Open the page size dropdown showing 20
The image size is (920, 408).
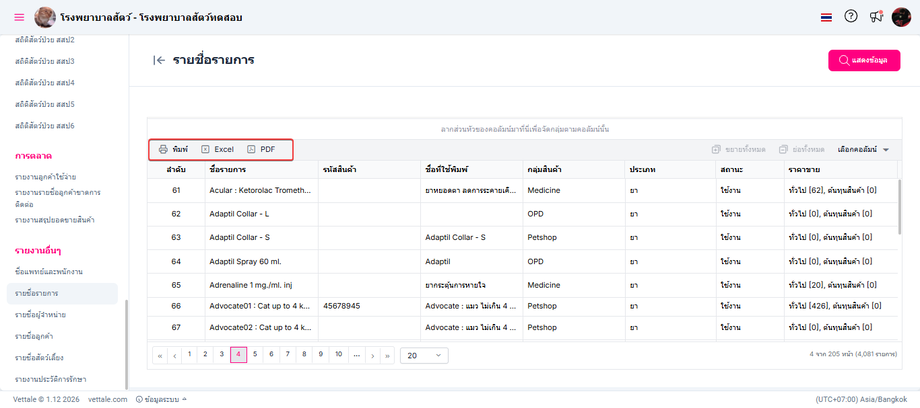tap(424, 355)
